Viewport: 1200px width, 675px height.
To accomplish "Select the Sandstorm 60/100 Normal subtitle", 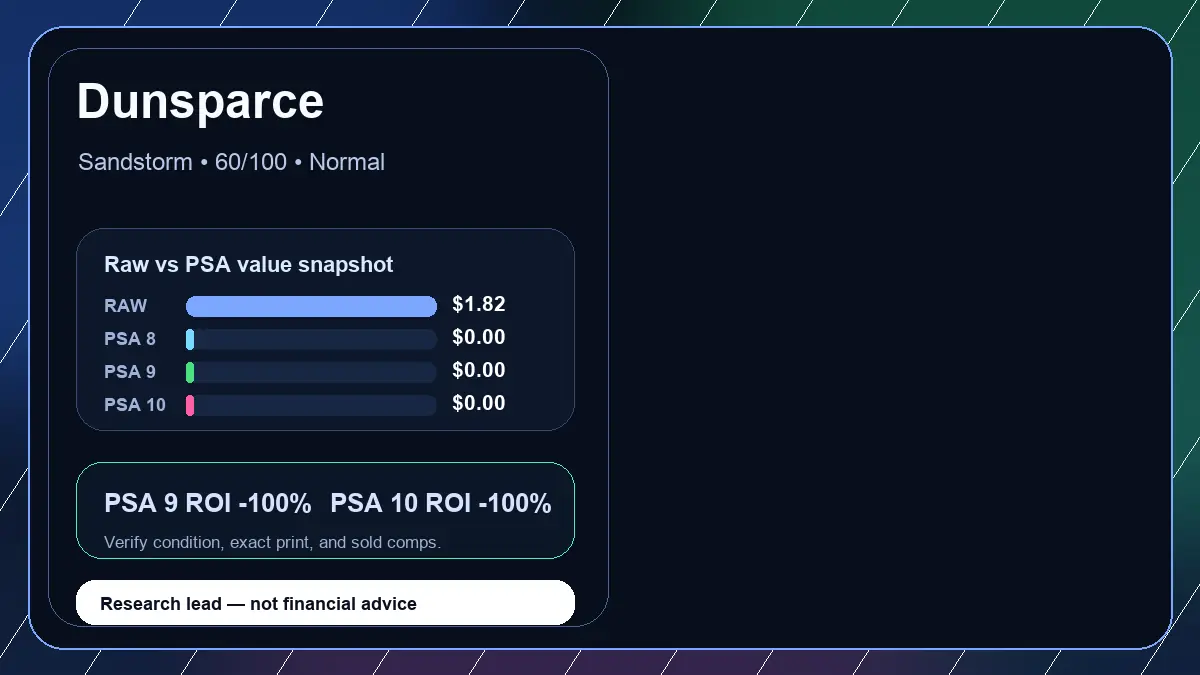I will click(231, 162).
